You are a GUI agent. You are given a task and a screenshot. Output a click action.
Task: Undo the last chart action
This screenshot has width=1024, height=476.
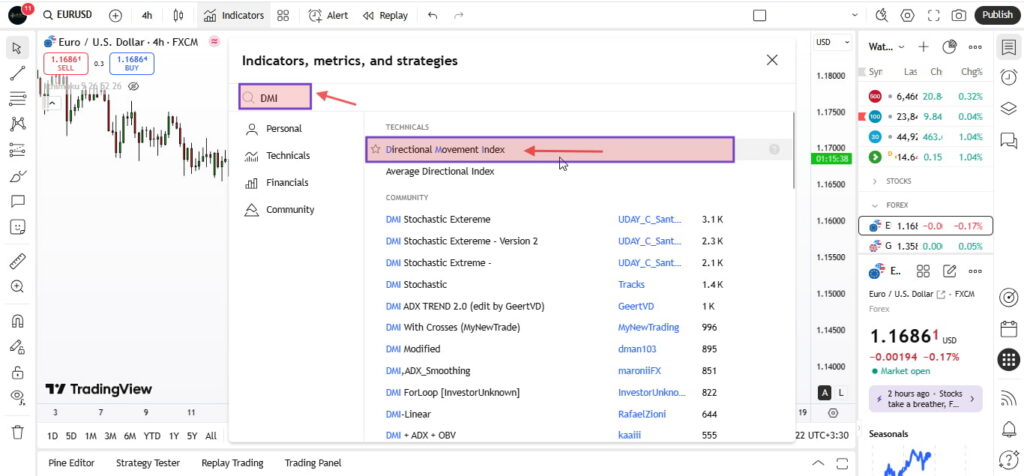coord(432,15)
